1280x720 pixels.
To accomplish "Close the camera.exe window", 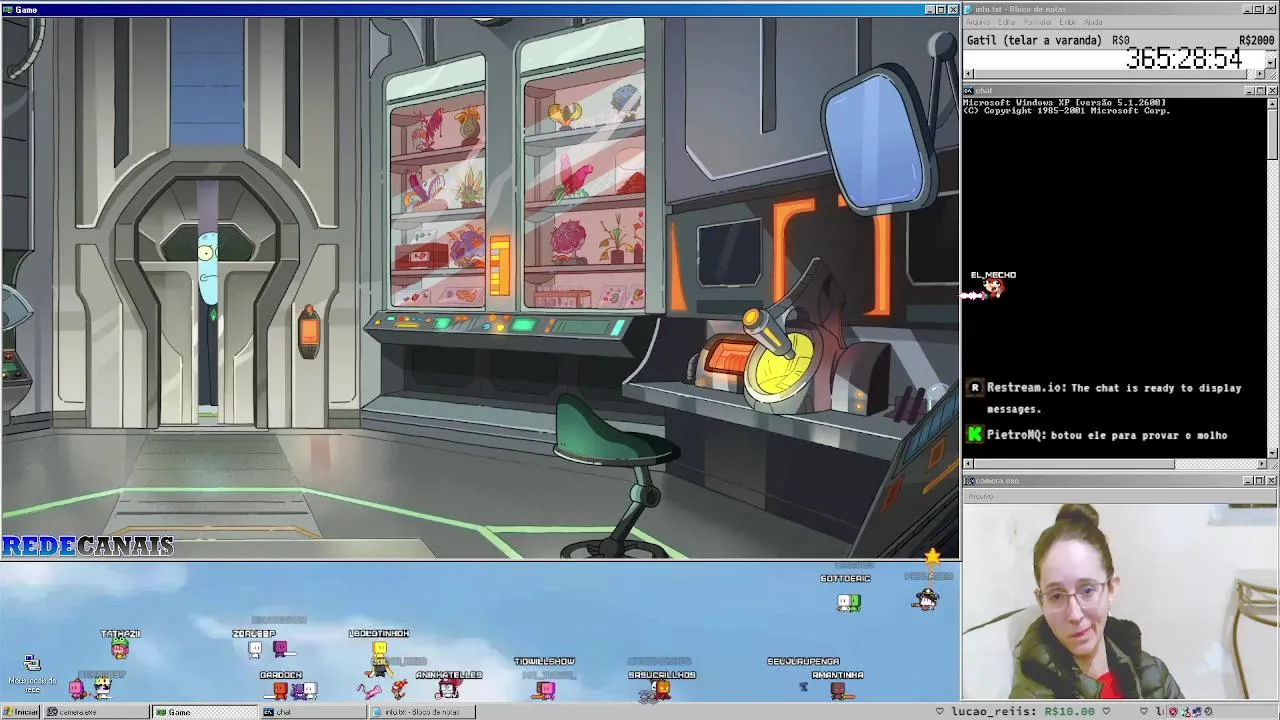I will (1272, 481).
